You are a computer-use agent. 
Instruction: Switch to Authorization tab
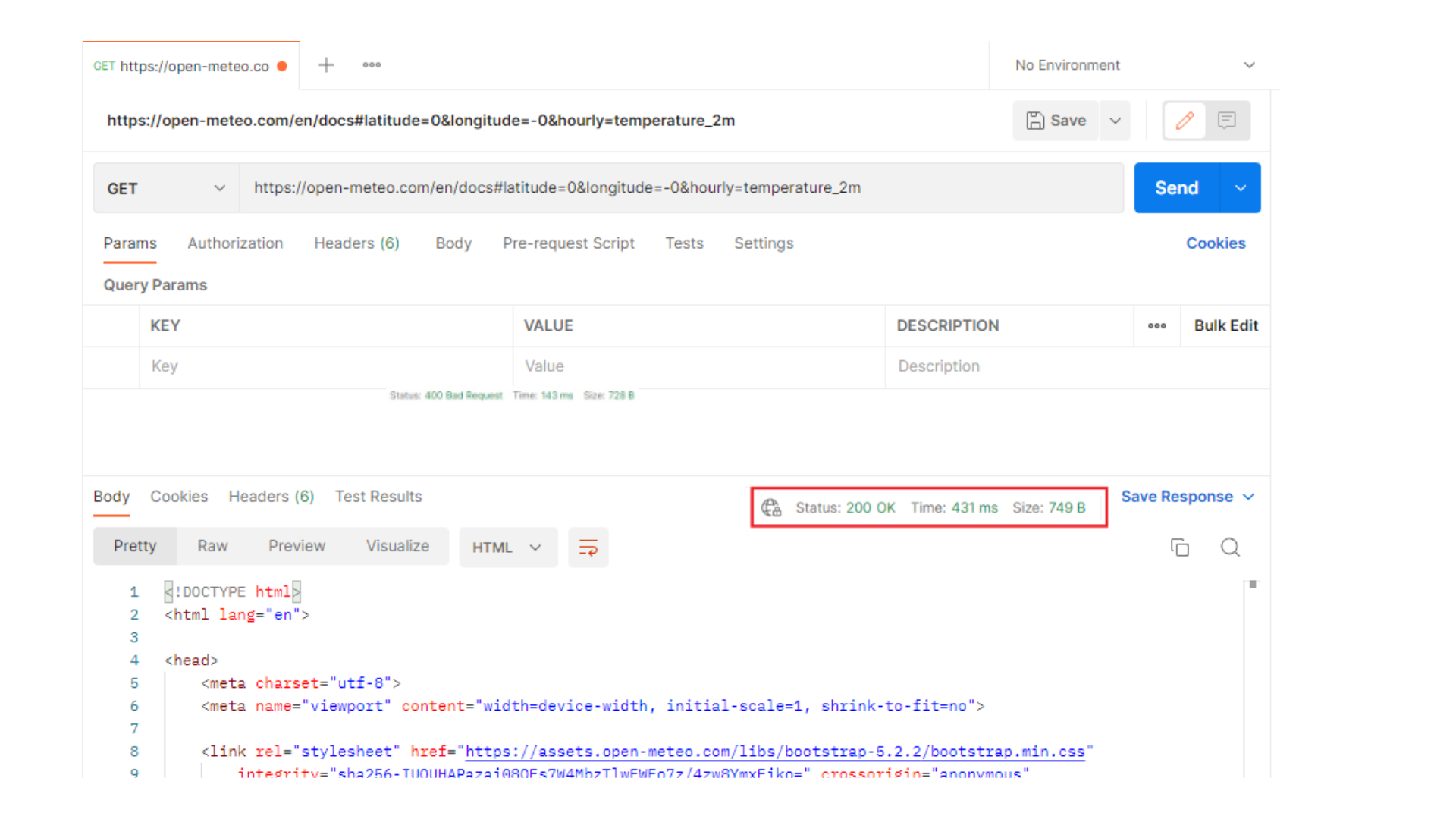(x=235, y=243)
